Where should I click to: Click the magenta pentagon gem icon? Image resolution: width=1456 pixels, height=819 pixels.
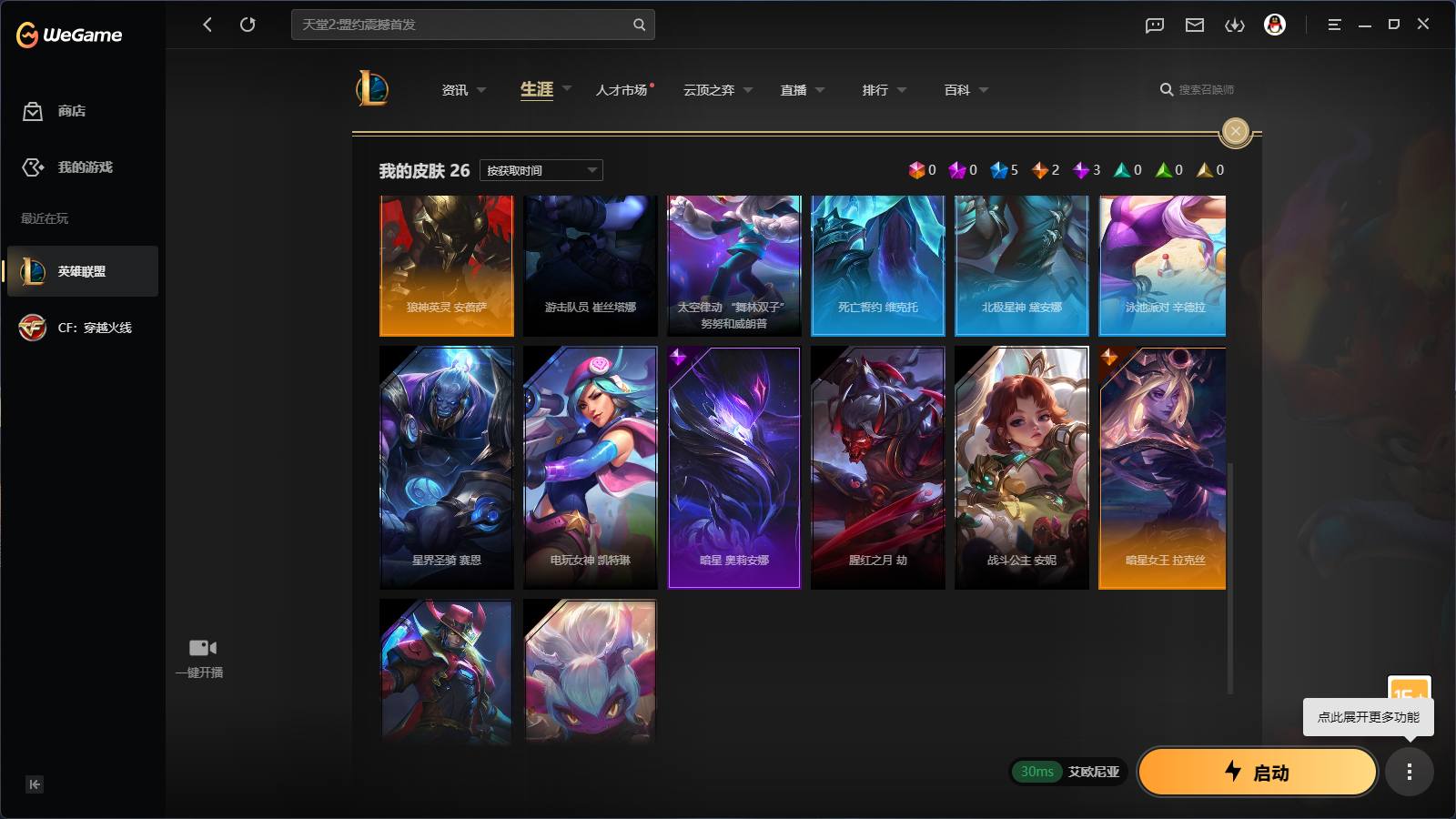(x=957, y=170)
